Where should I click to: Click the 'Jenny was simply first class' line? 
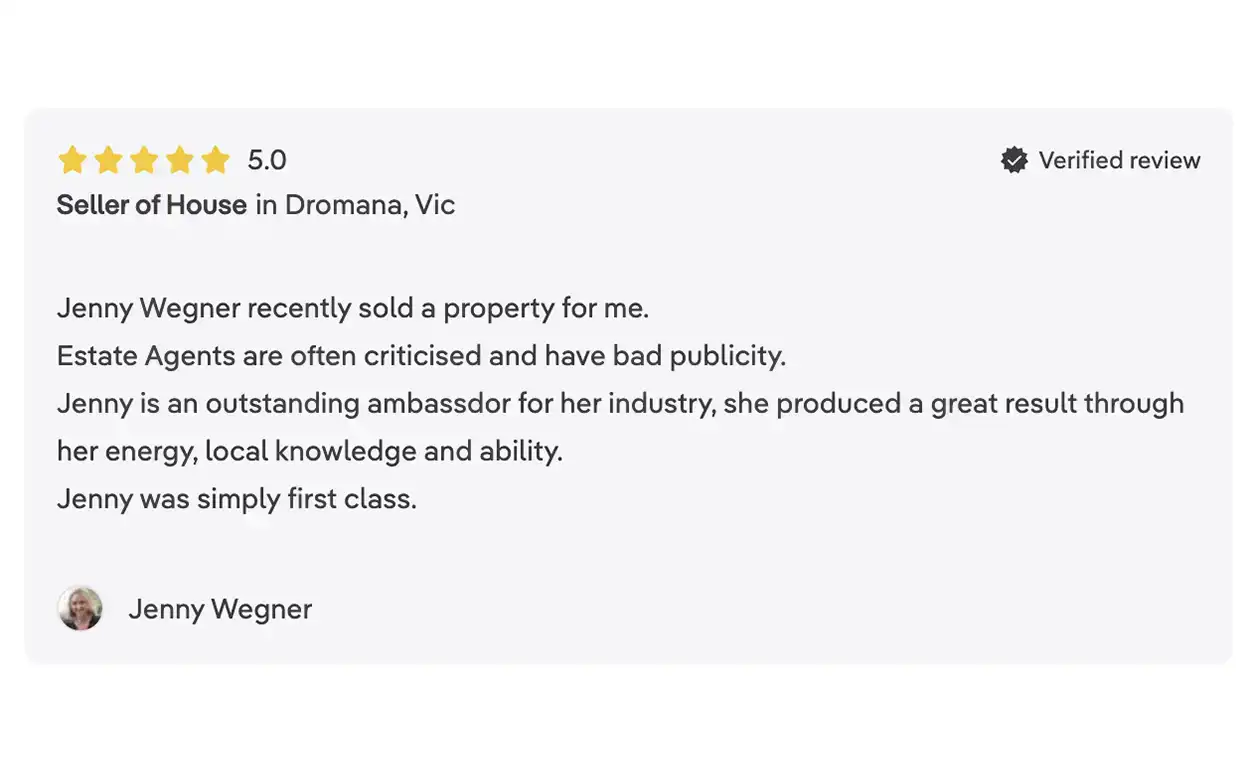coord(237,499)
